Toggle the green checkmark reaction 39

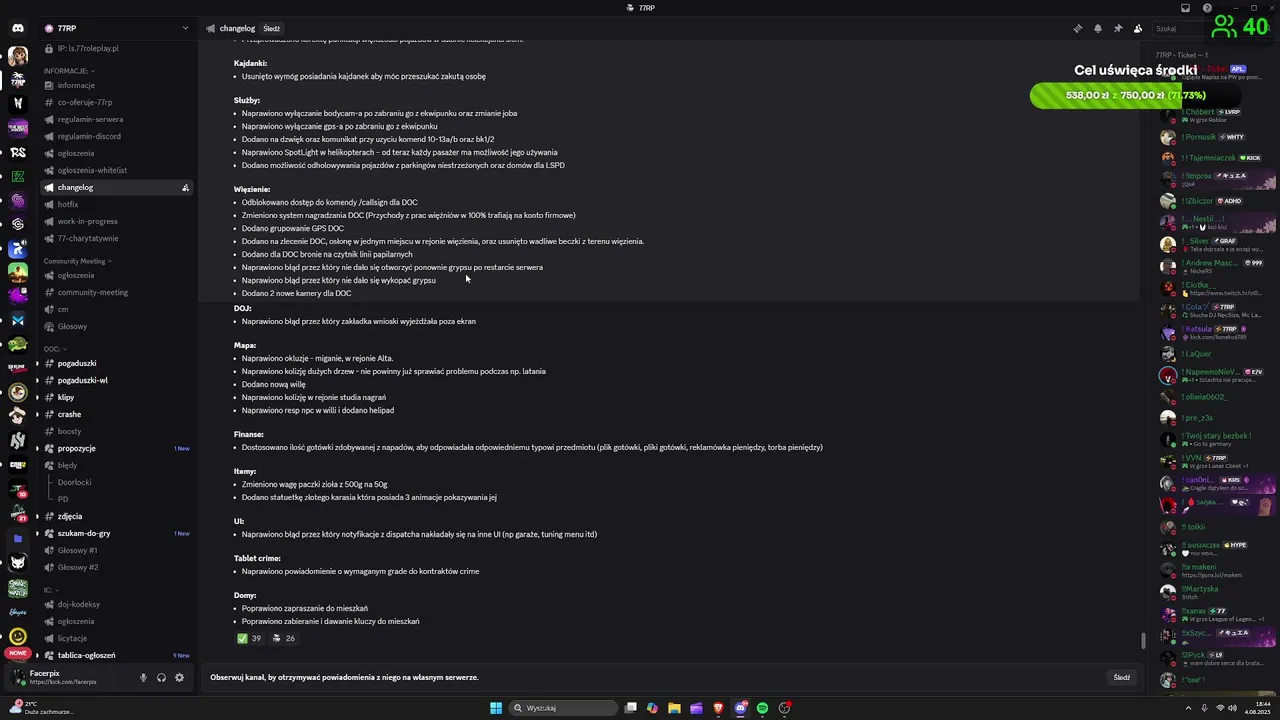point(249,638)
